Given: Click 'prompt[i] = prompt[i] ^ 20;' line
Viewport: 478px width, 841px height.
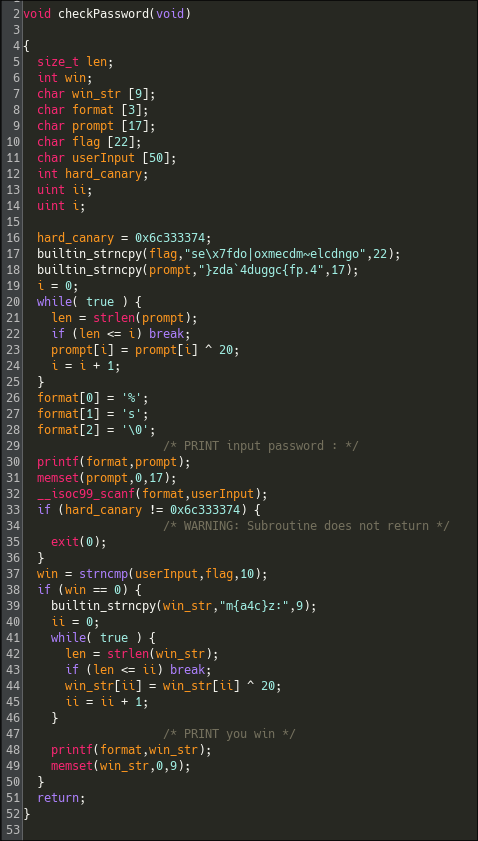Looking at the screenshot, I should tap(145, 350).
